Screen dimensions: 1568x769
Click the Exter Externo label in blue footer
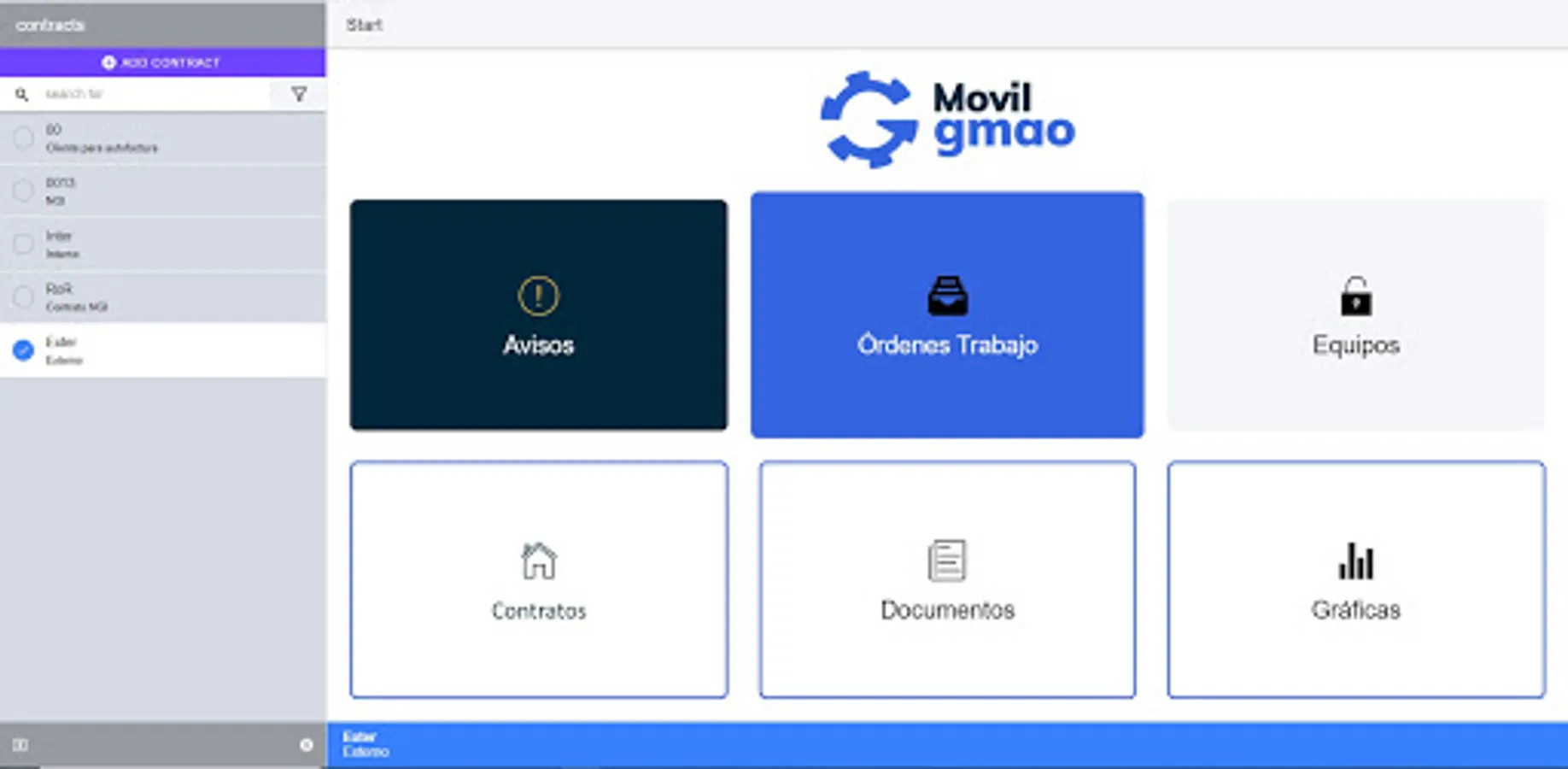coord(366,744)
